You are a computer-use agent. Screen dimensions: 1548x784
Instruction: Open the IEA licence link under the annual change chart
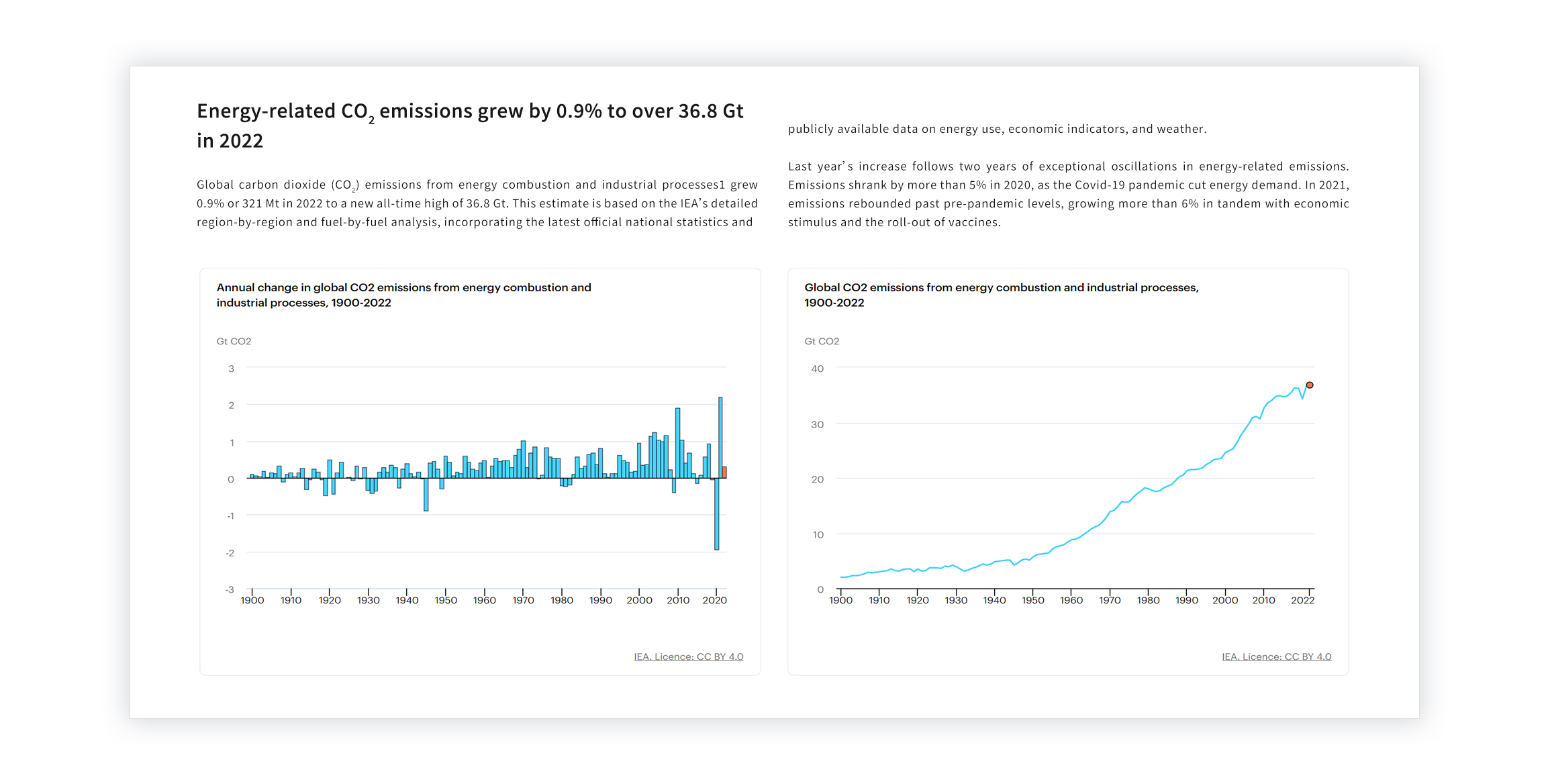click(688, 656)
